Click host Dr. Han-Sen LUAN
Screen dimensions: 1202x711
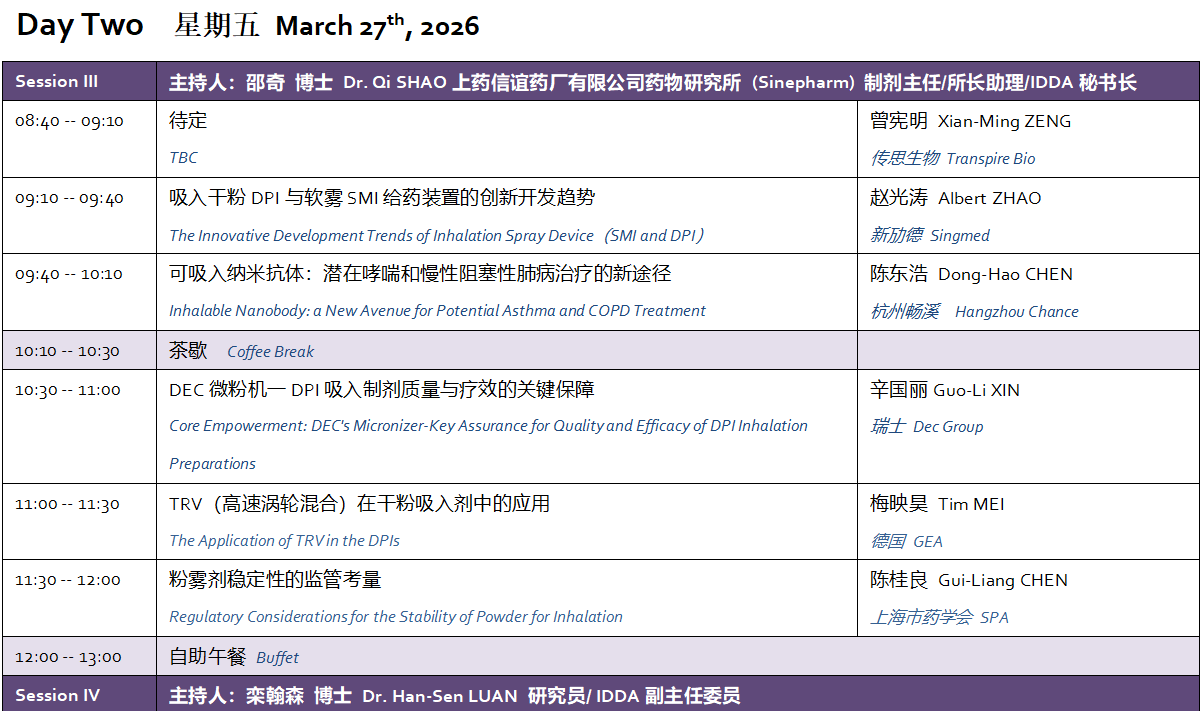437,695
